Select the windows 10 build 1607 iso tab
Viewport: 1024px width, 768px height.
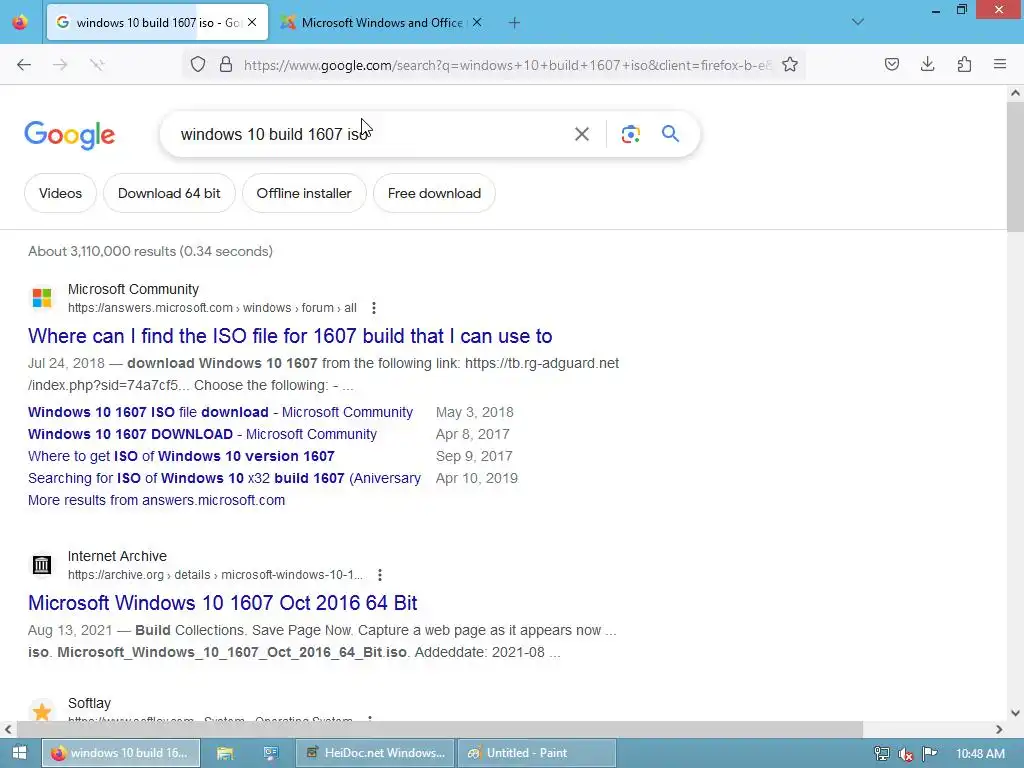coord(157,22)
